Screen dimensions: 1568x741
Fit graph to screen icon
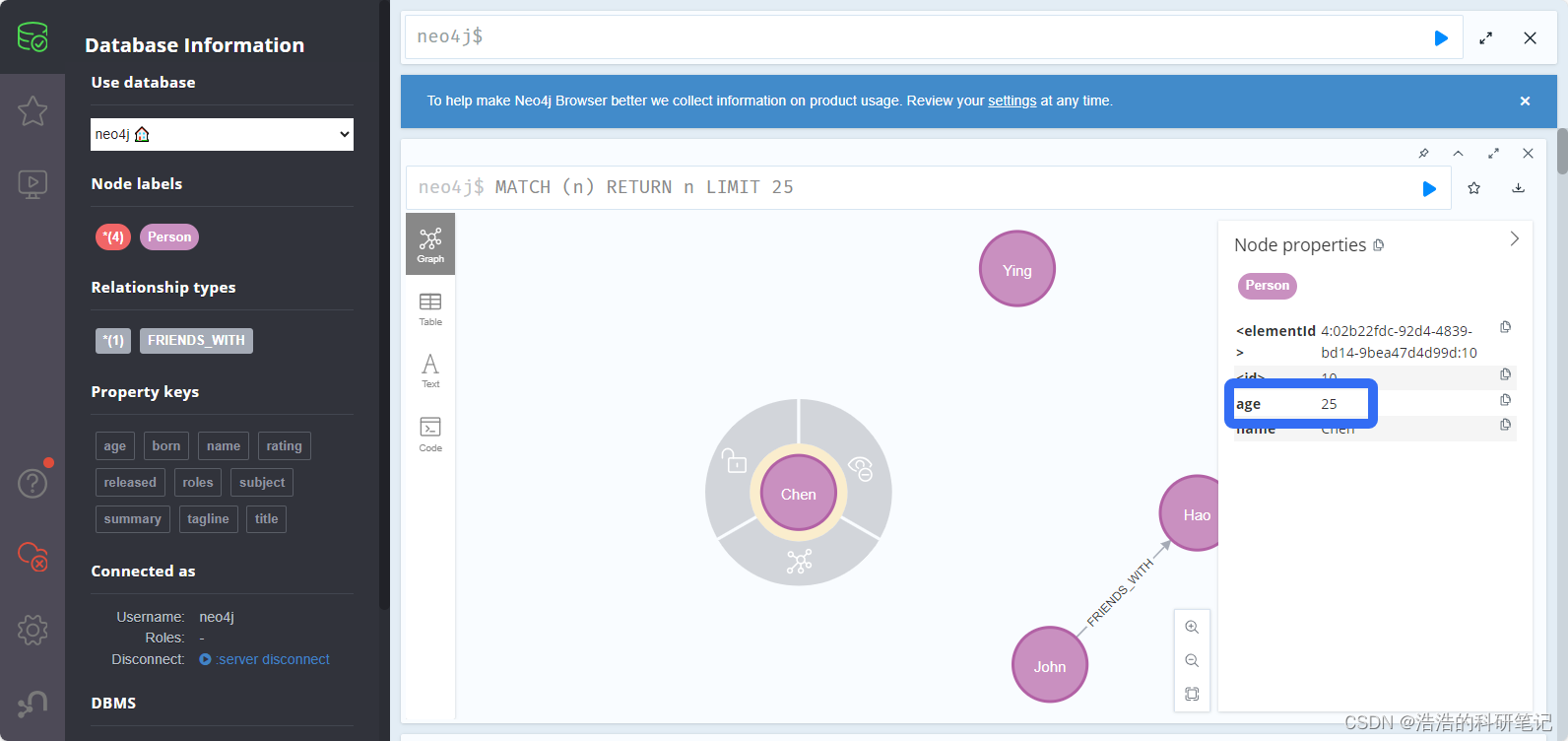pyautogui.click(x=1192, y=695)
